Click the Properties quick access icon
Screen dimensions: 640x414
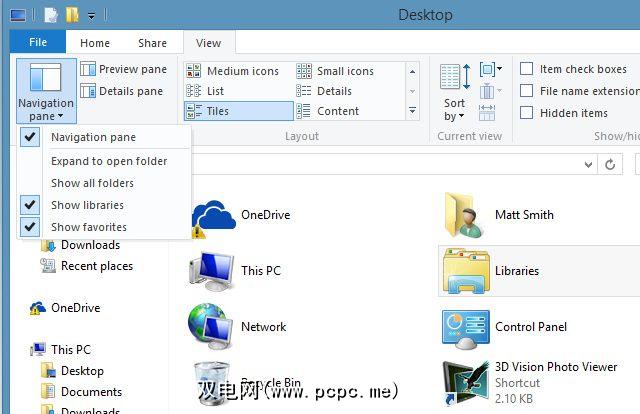click(51, 16)
